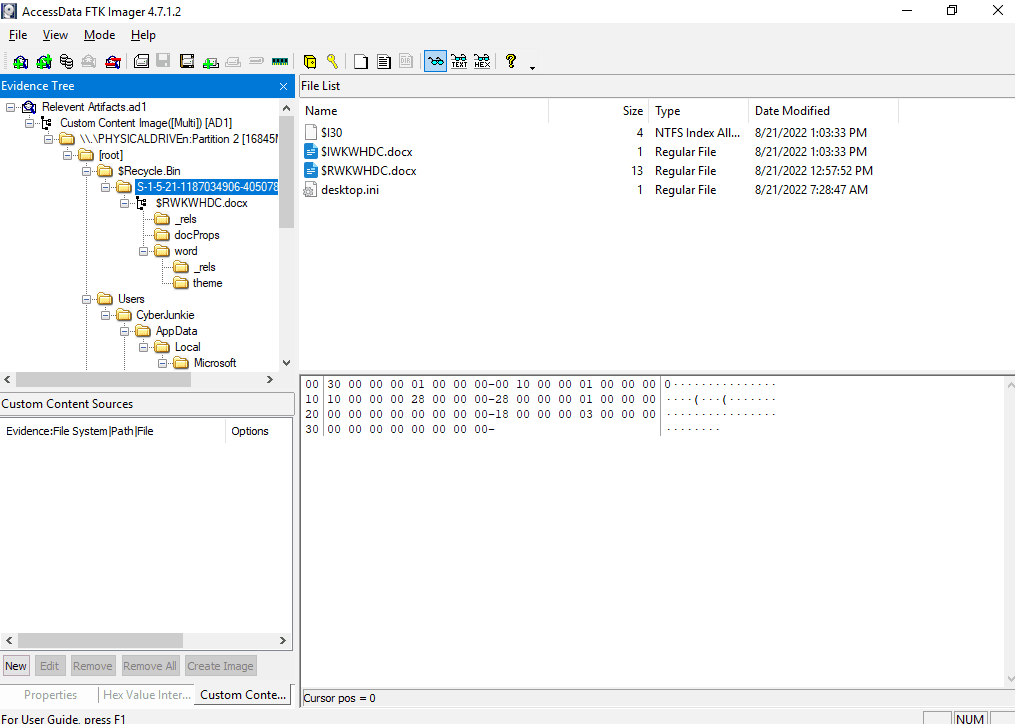Click Export File Hash List icon
Image resolution: width=1015 pixels, height=724 pixels.
click(383, 62)
